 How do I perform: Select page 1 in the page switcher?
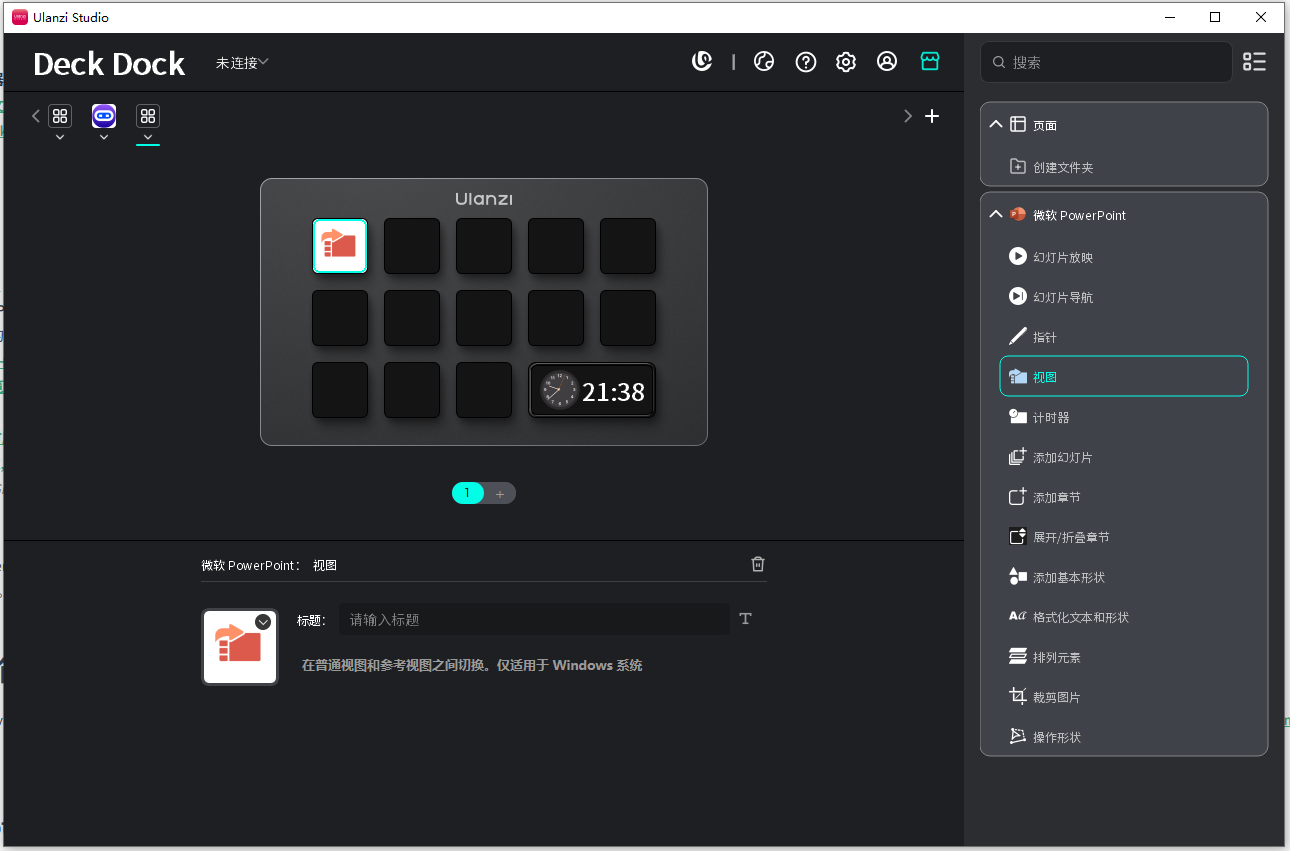467,493
